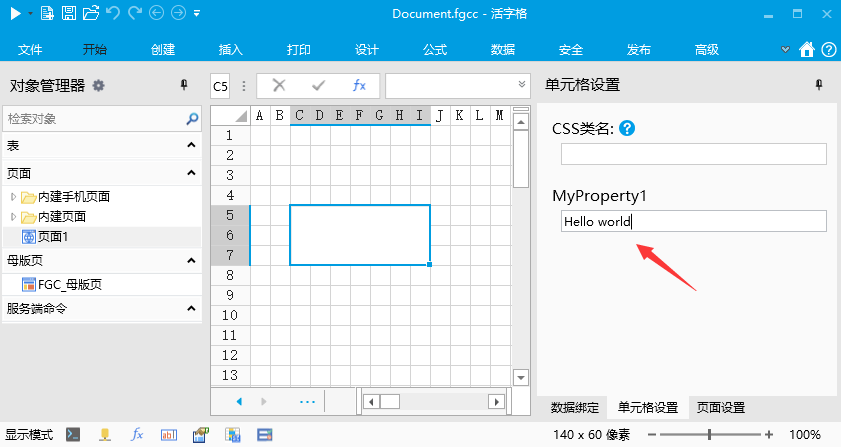The image size is (841, 447).
Task: Switch to the 公式 ribbon tab
Action: [435, 50]
